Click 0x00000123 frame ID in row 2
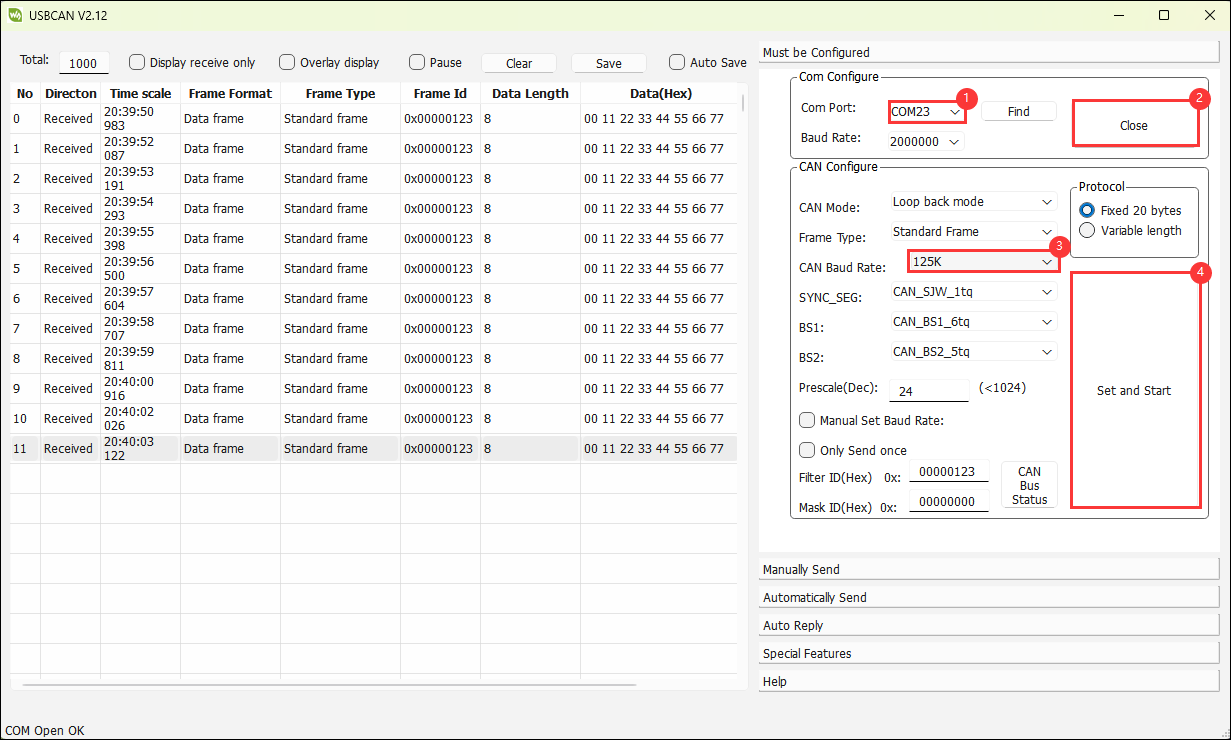 point(440,179)
